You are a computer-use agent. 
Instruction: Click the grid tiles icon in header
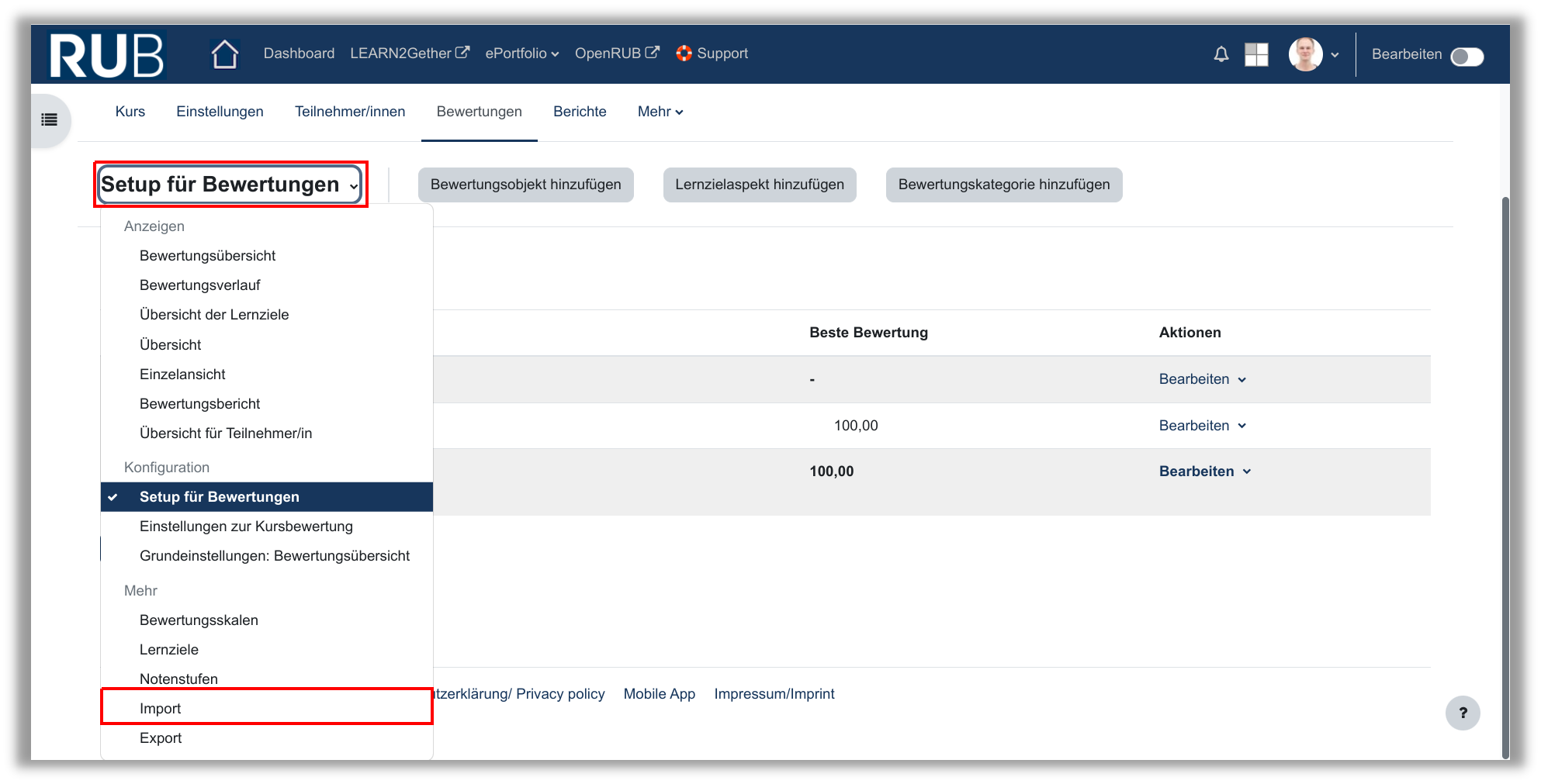(1255, 54)
